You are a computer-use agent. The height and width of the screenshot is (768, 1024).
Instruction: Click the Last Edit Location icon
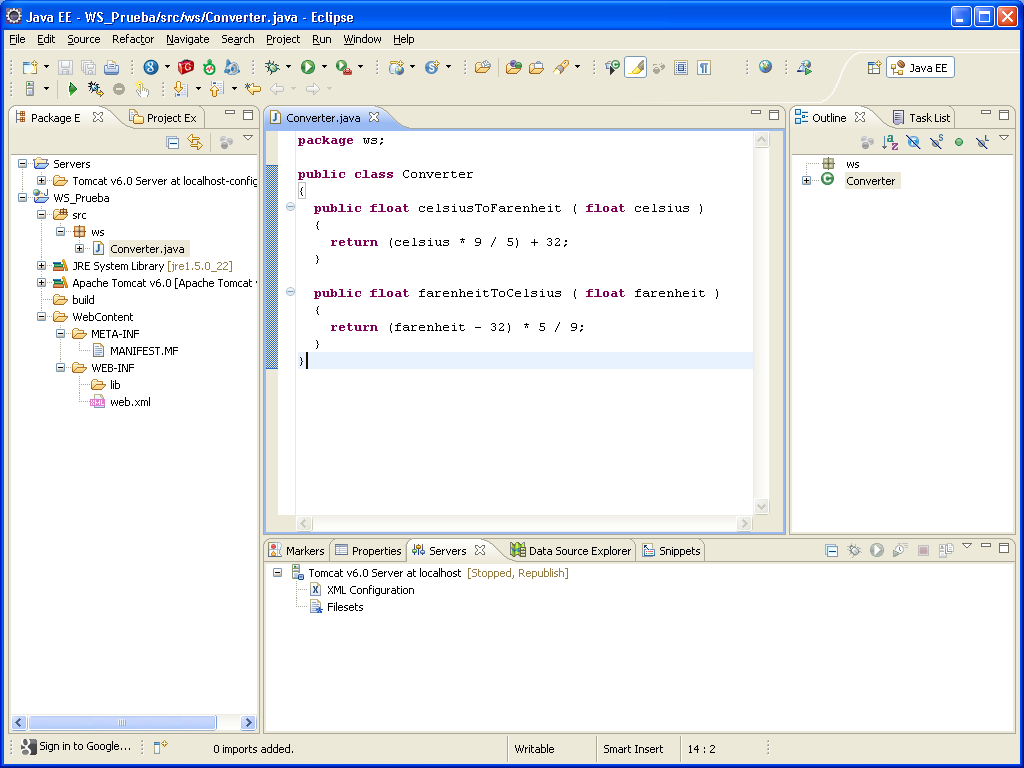point(253,88)
